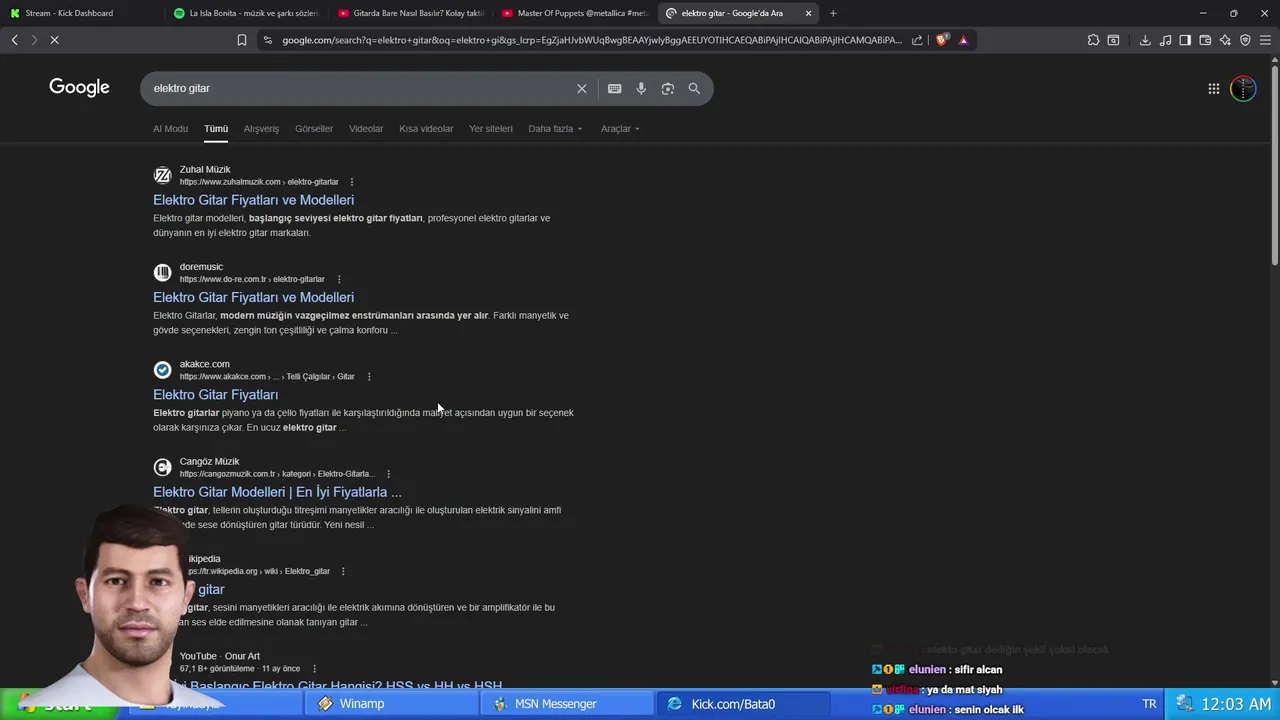This screenshot has height=720, width=1280.
Task: Stop page loading with the X button
Action: pos(55,40)
